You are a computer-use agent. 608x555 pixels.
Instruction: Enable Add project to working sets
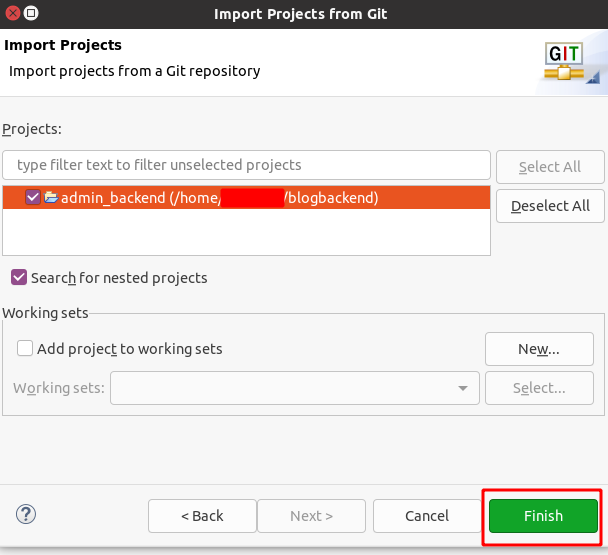(x=25, y=348)
